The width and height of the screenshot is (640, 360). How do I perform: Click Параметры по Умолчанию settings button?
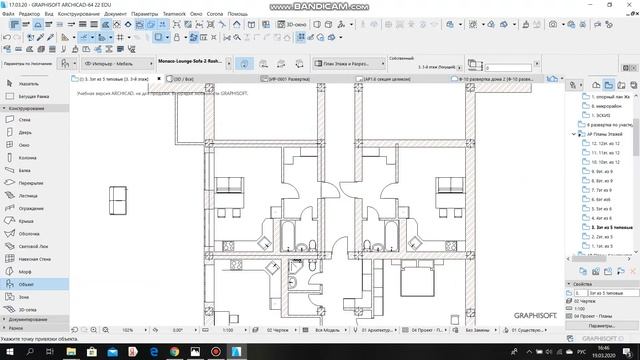click(x=65, y=64)
